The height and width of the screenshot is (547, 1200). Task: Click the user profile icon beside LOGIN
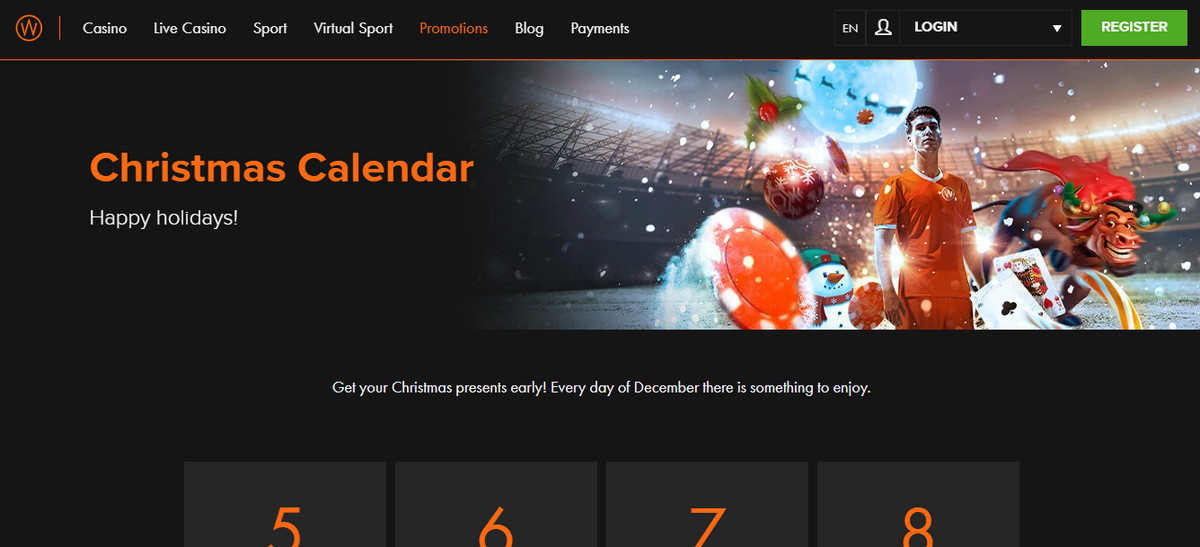click(x=882, y=28)
